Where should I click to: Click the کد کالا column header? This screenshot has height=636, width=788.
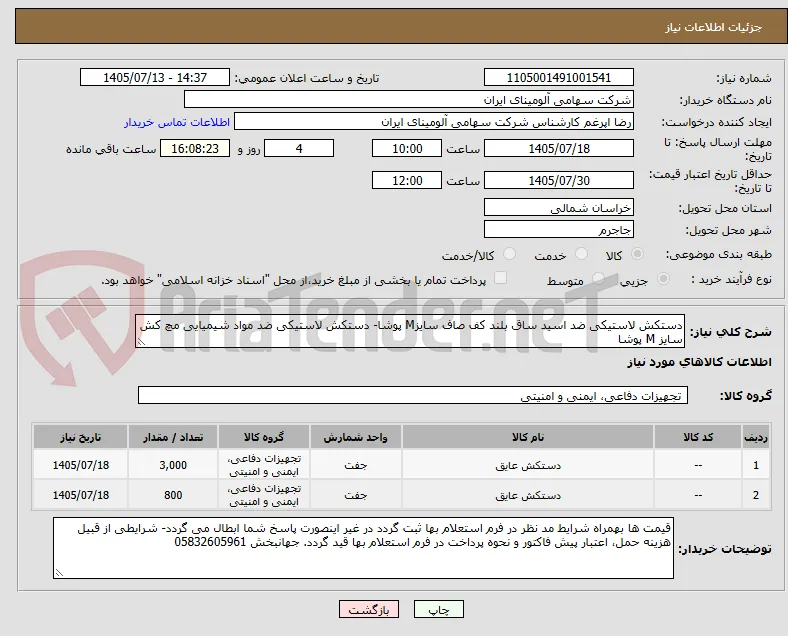(698, 437)
